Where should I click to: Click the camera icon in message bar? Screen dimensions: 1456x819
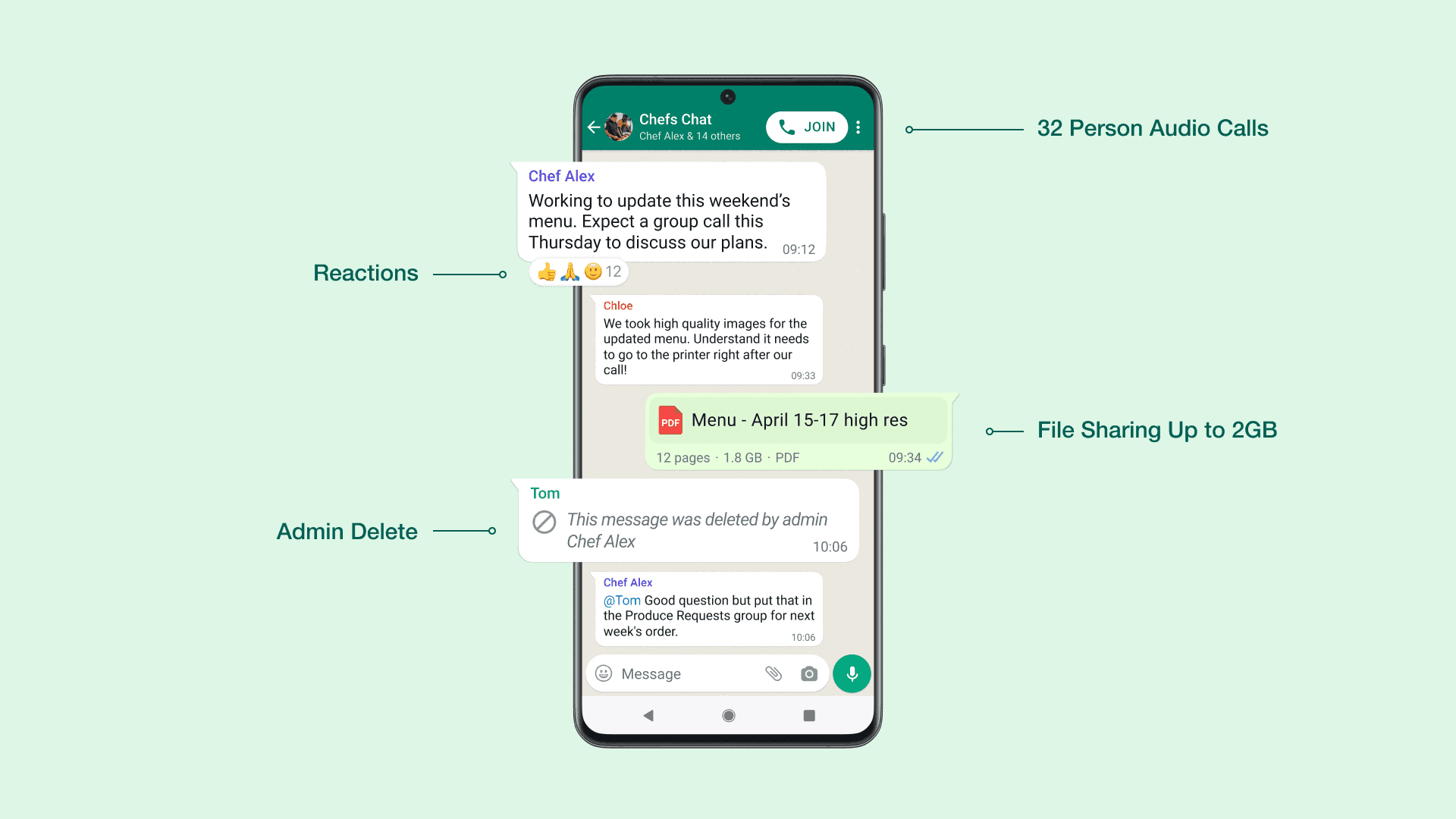(x=809, y=673)
